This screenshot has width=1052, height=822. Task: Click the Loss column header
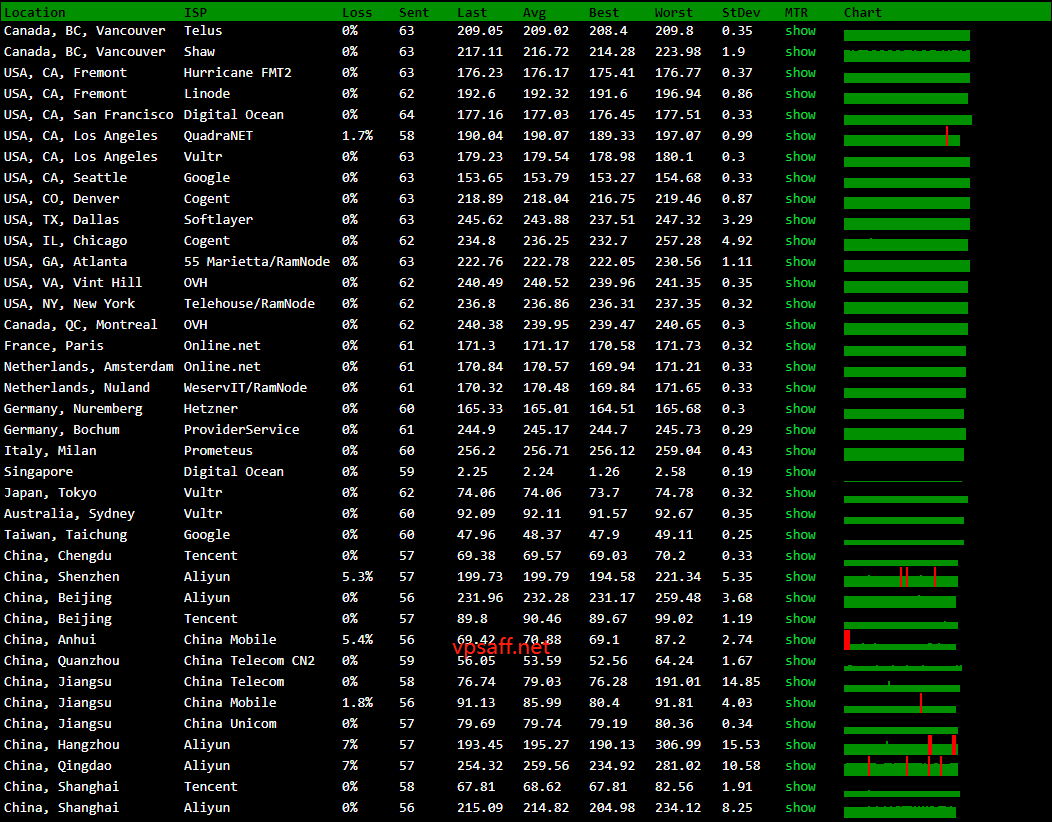tap(357, 12)
